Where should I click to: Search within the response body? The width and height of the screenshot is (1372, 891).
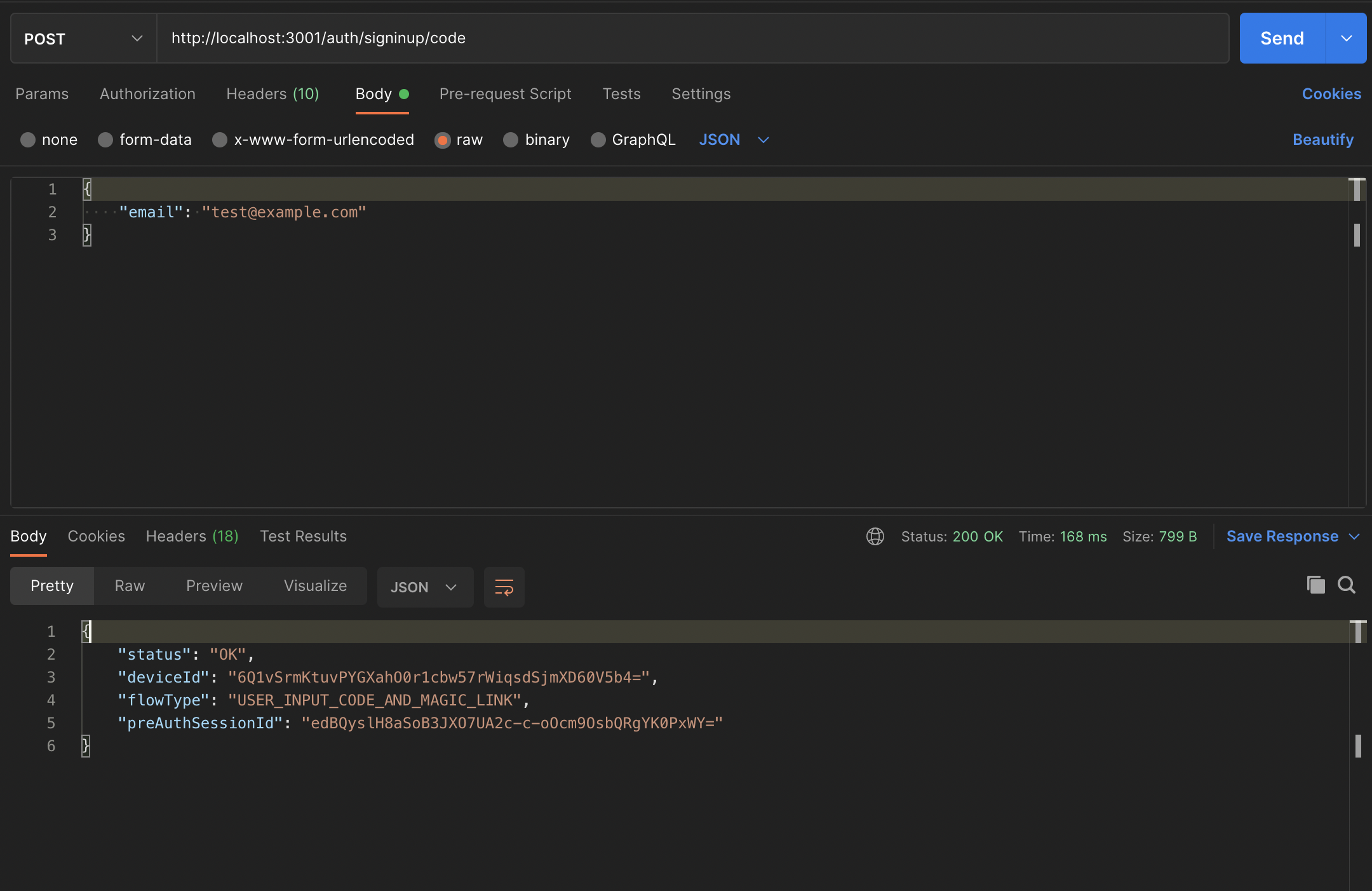(1347, 585)
